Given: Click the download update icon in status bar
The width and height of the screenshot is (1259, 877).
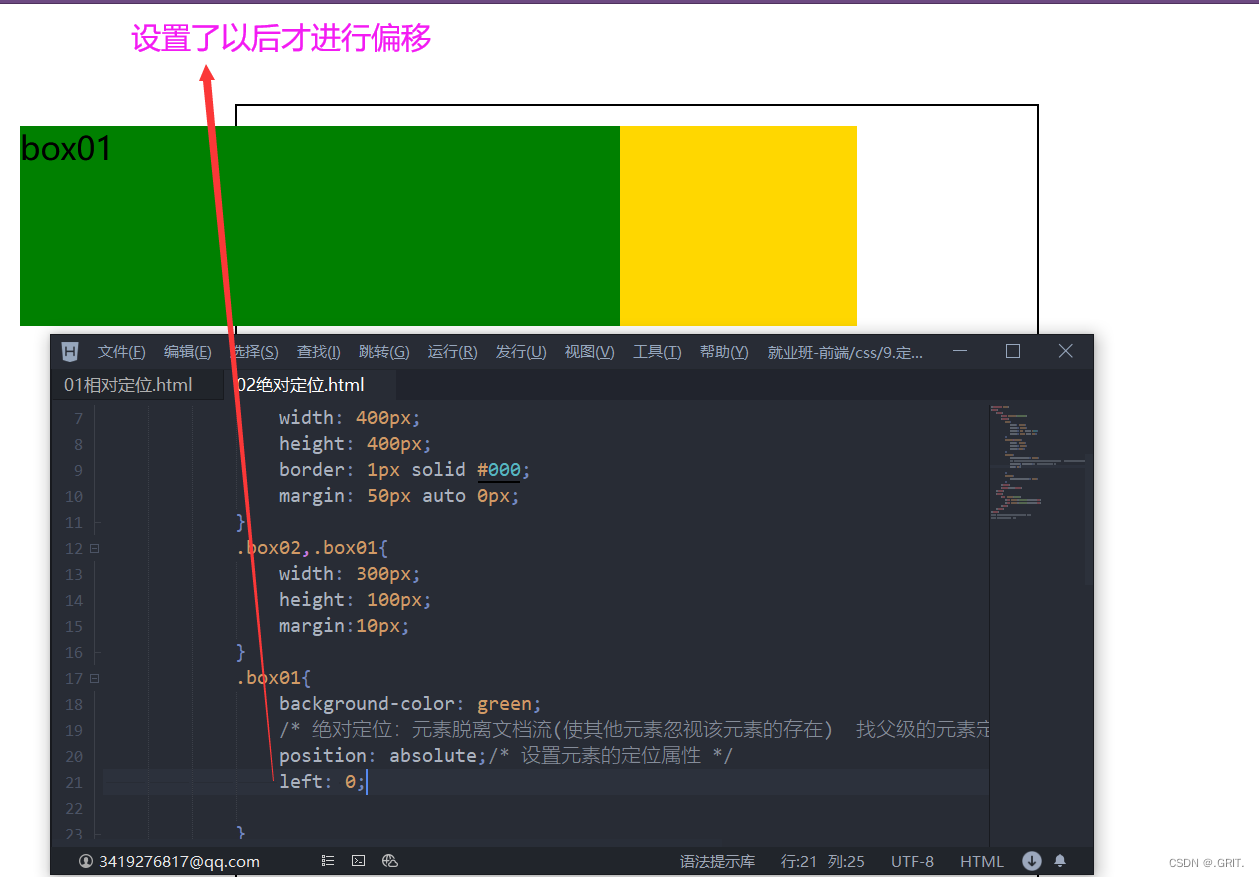Looking at the screenshot, I should (x=1032, y=861).
